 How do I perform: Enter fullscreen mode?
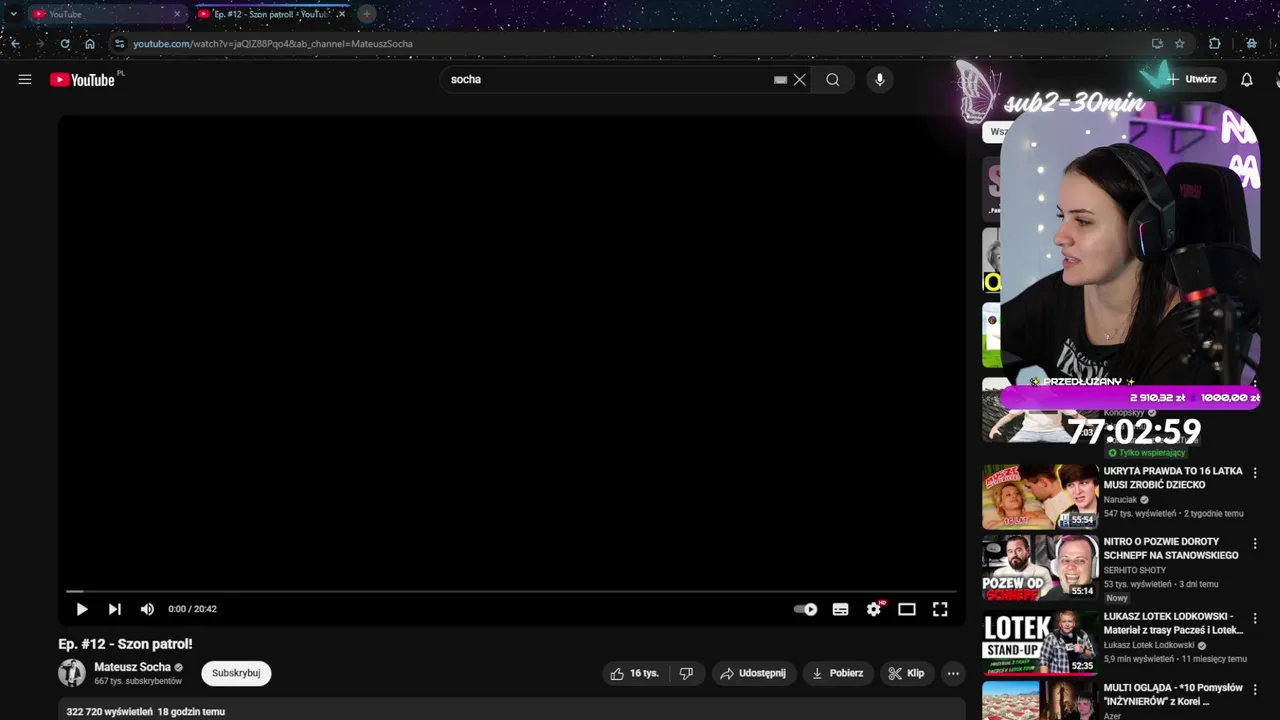tap(940, 609)
